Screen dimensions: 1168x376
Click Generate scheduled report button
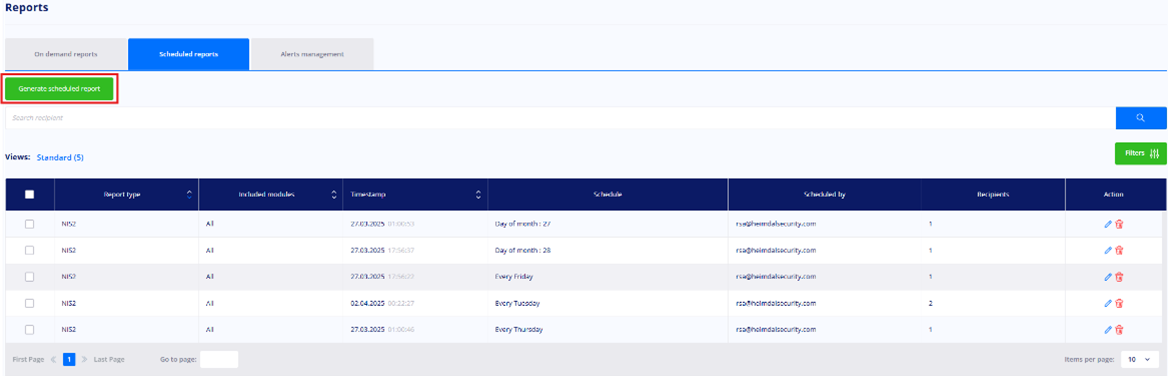[x=60, y=89]
